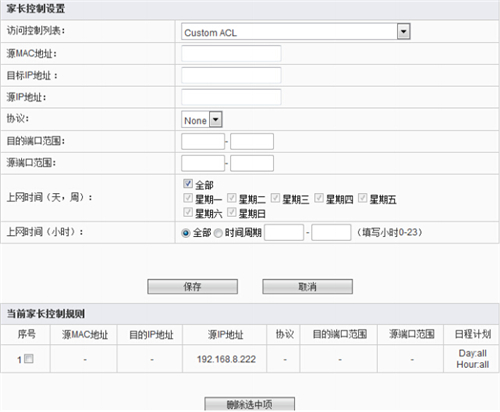
Task: Click the 目的端口范围 start port field
Action: coord(203,142)
